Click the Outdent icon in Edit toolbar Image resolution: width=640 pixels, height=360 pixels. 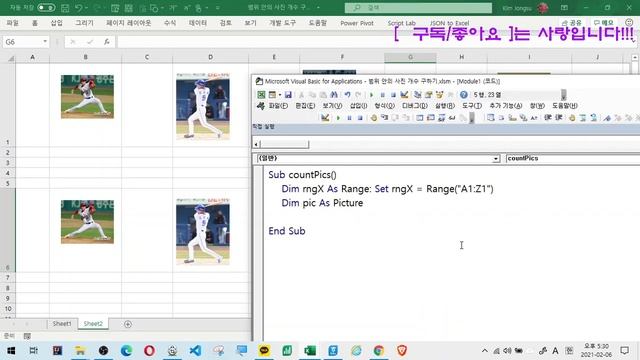pos(559,118)
